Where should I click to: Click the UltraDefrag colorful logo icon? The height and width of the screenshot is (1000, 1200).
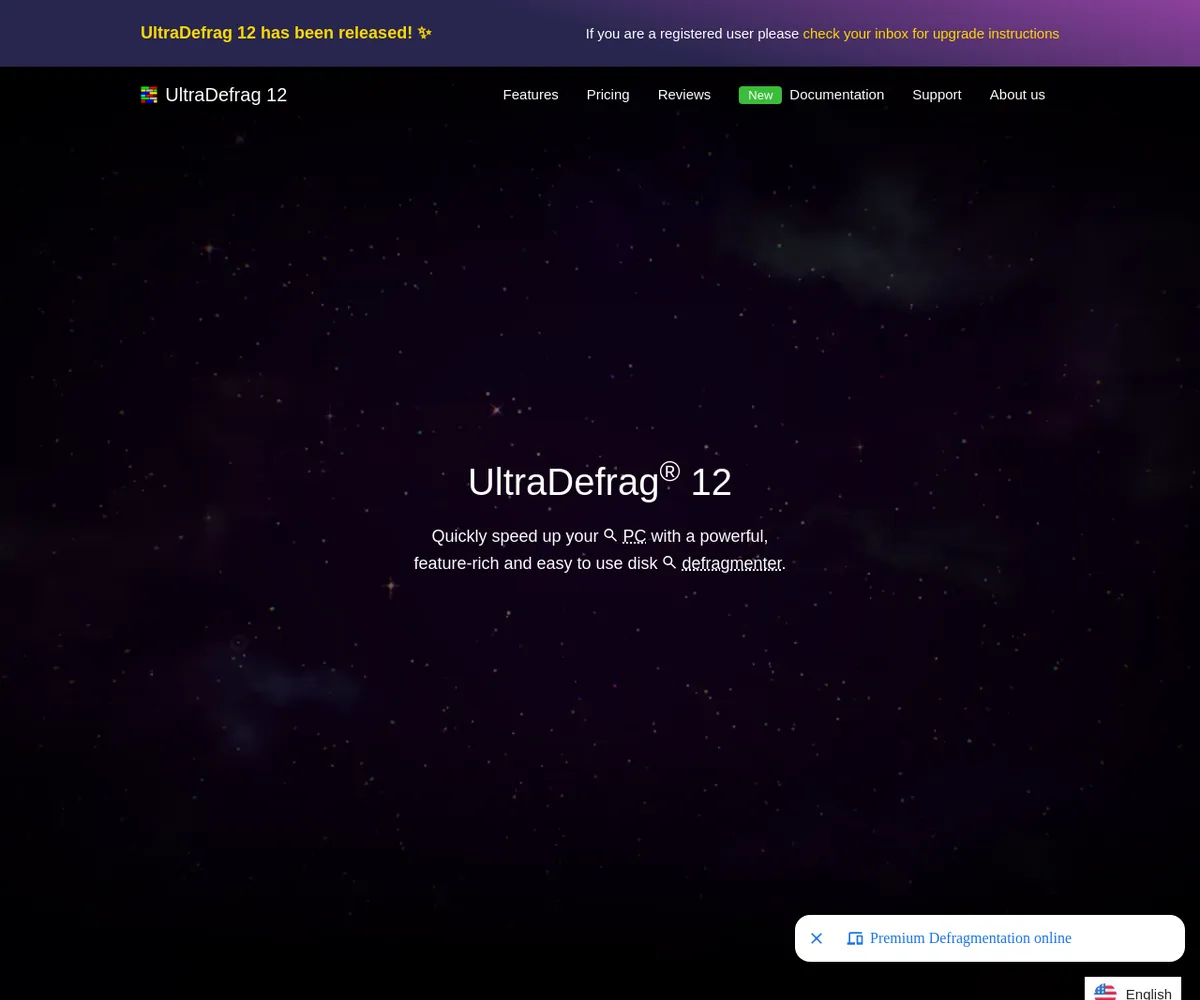tap(149, 95)
